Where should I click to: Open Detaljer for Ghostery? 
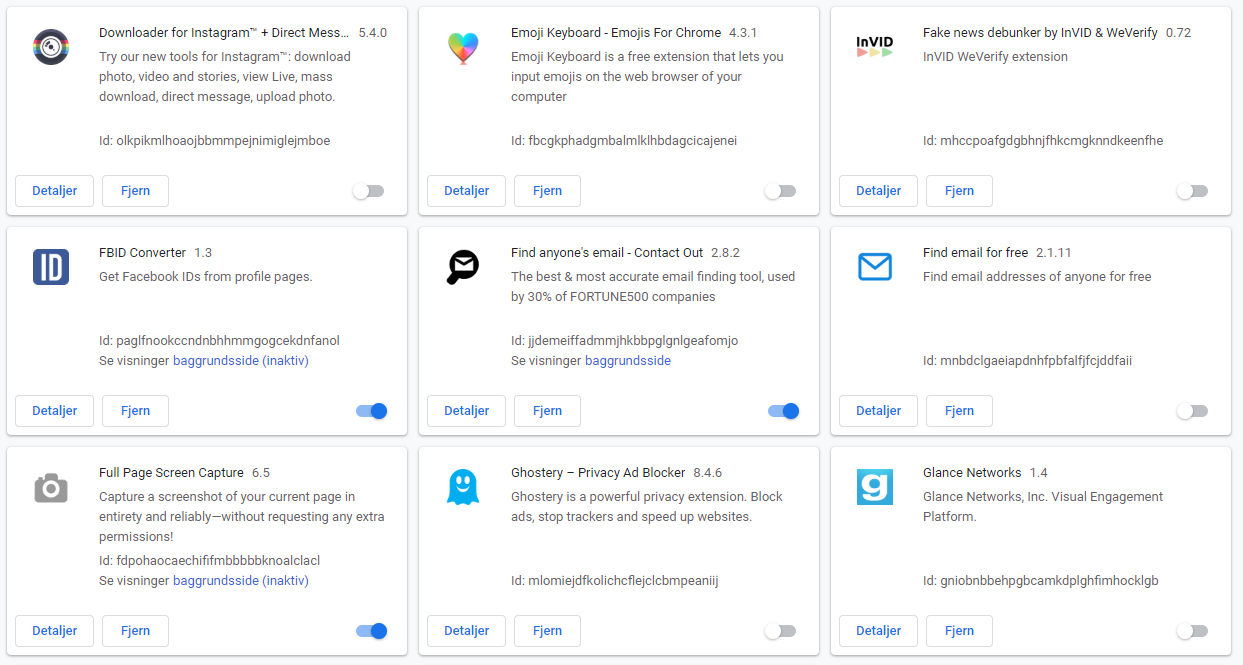(466, 631)
